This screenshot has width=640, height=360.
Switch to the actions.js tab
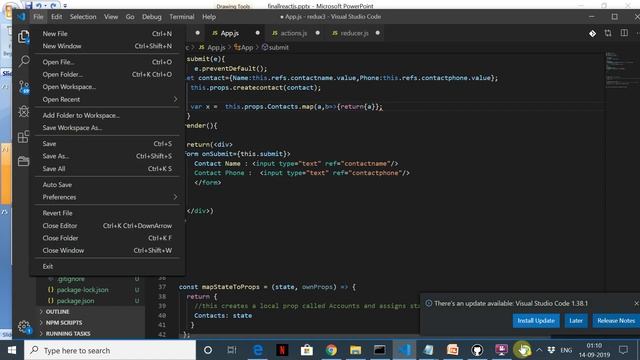point(294,33)
